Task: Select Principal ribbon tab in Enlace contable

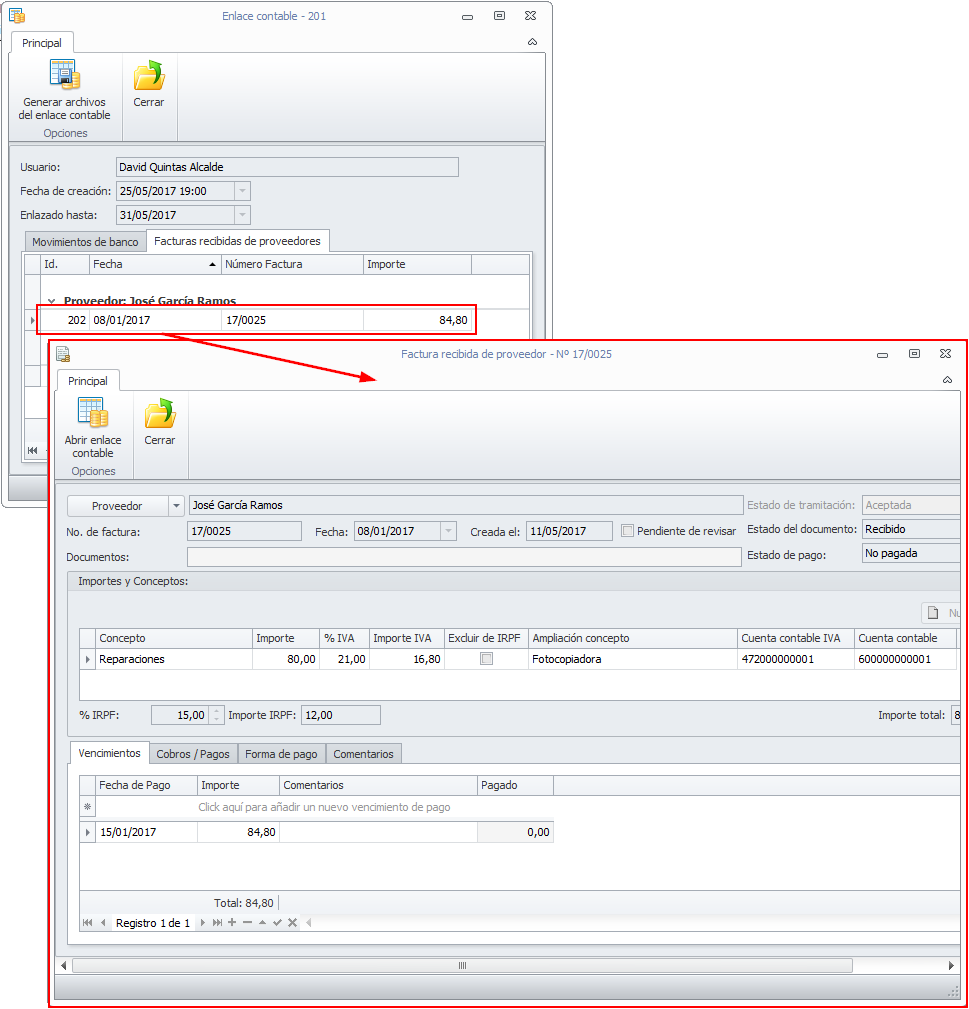Action: point(42,43)
